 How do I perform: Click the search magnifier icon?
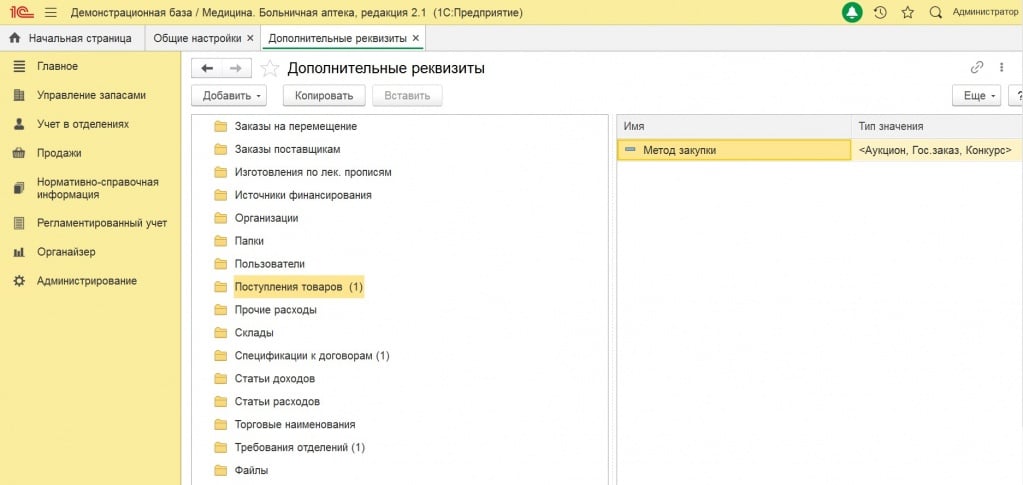[935, 13]
